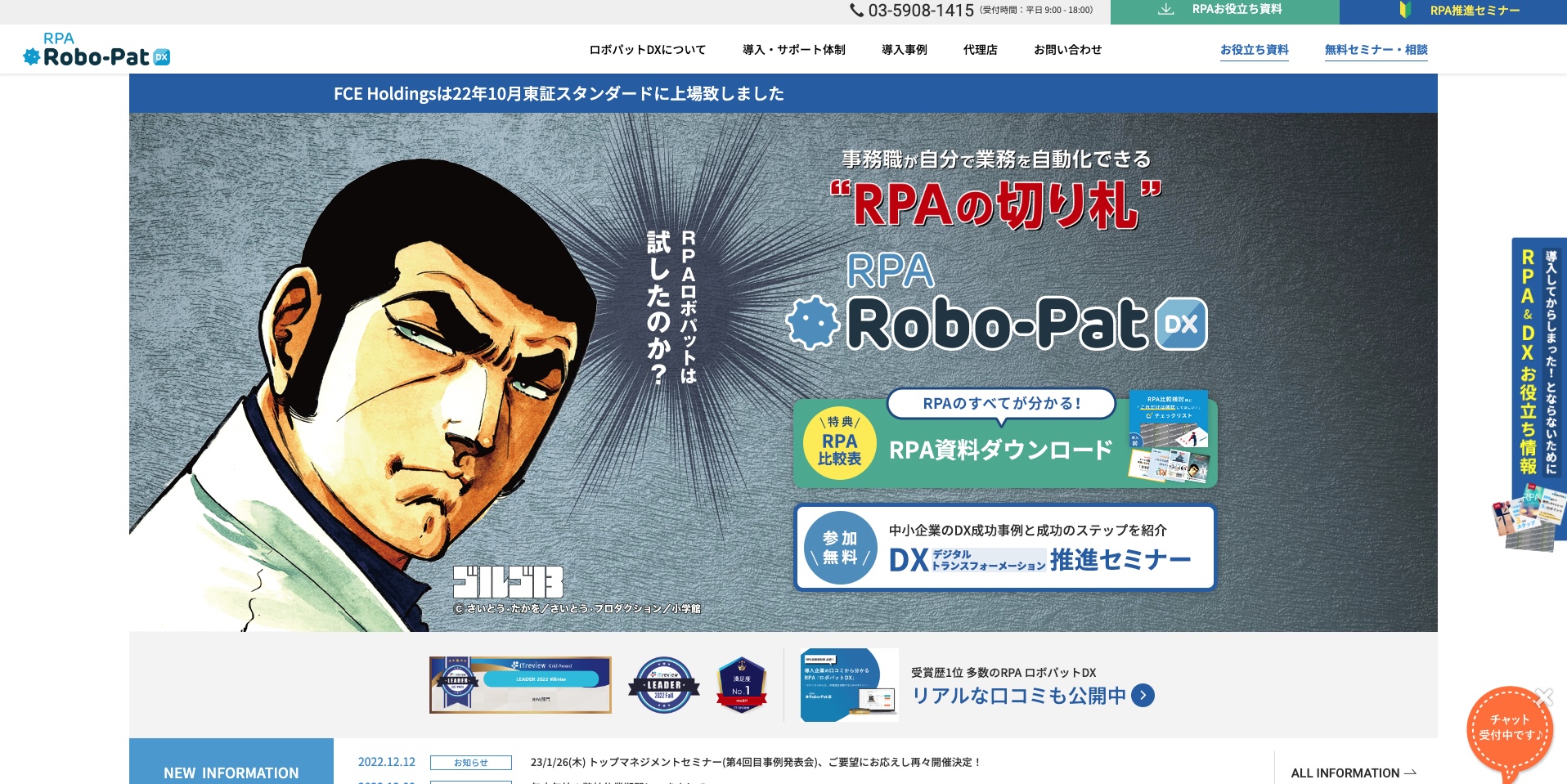Click リアルな口コミも公開中 link
1567x784 pixels.
click(1019, 696)
